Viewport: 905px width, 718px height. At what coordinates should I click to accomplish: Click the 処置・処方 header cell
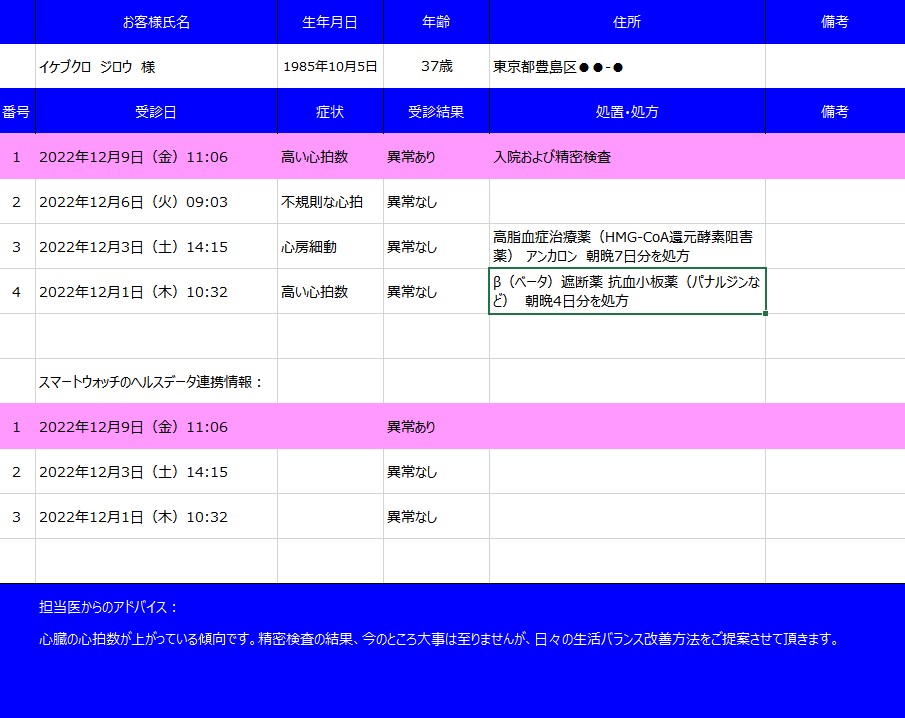pyautogui.click(x=627, y=112)
